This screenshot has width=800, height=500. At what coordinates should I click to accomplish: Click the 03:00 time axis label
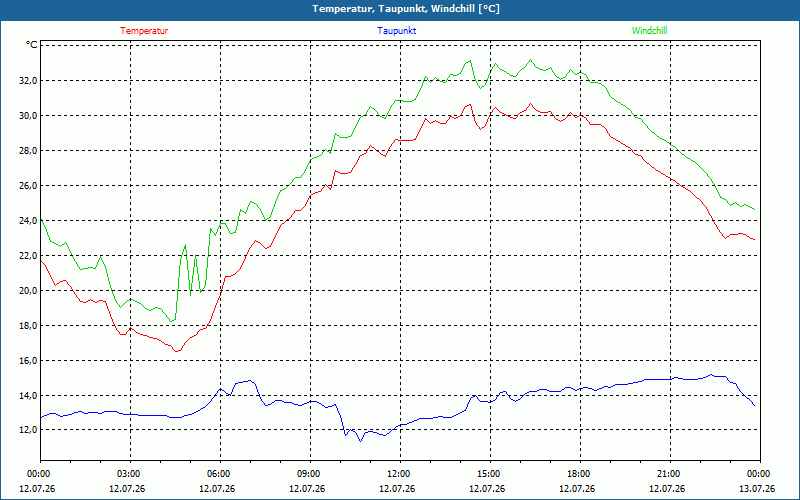129,474
